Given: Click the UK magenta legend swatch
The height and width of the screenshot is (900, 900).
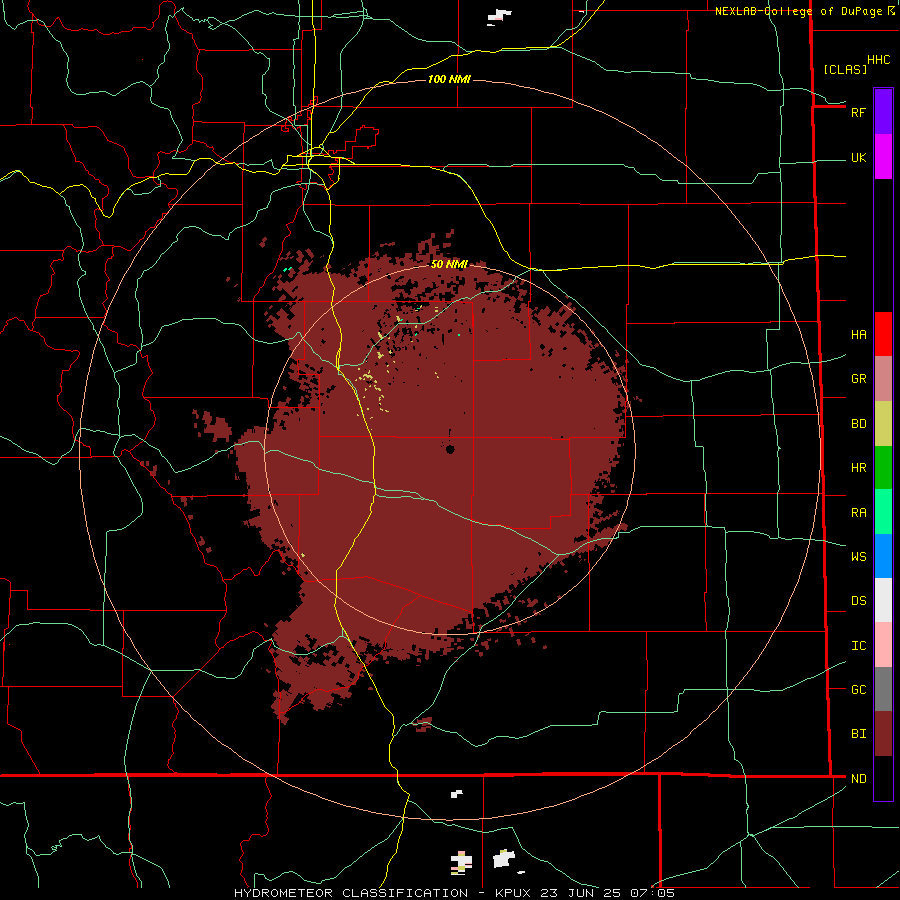Looking at the screenshot, I should tap(883, 156).
